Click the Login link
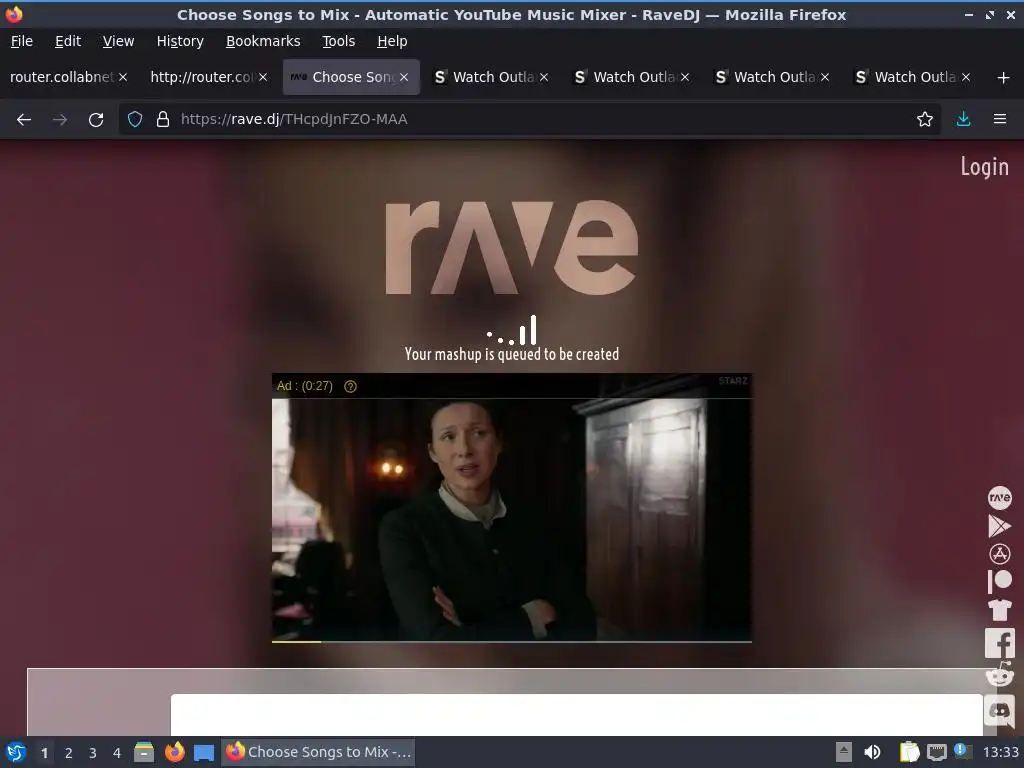This screenshot has height=768, width=1024. click(x=984, y=167)
